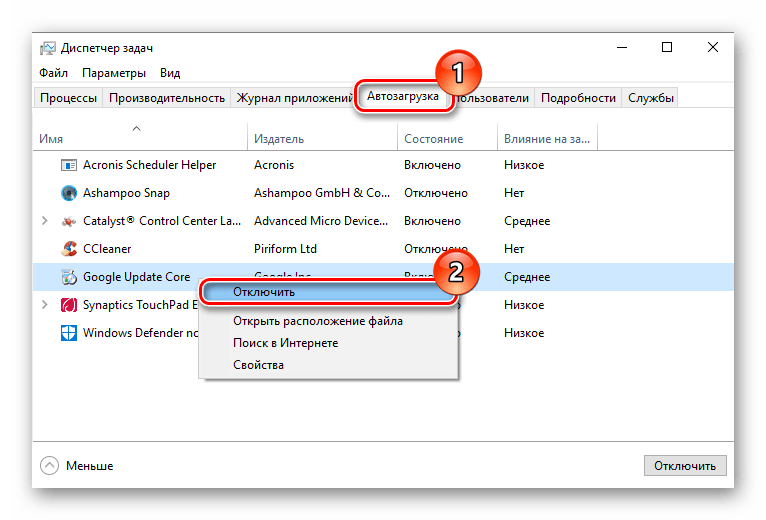766x520 pixels.
Task: Maximize the Task Manager window
Action: point(667,47)
